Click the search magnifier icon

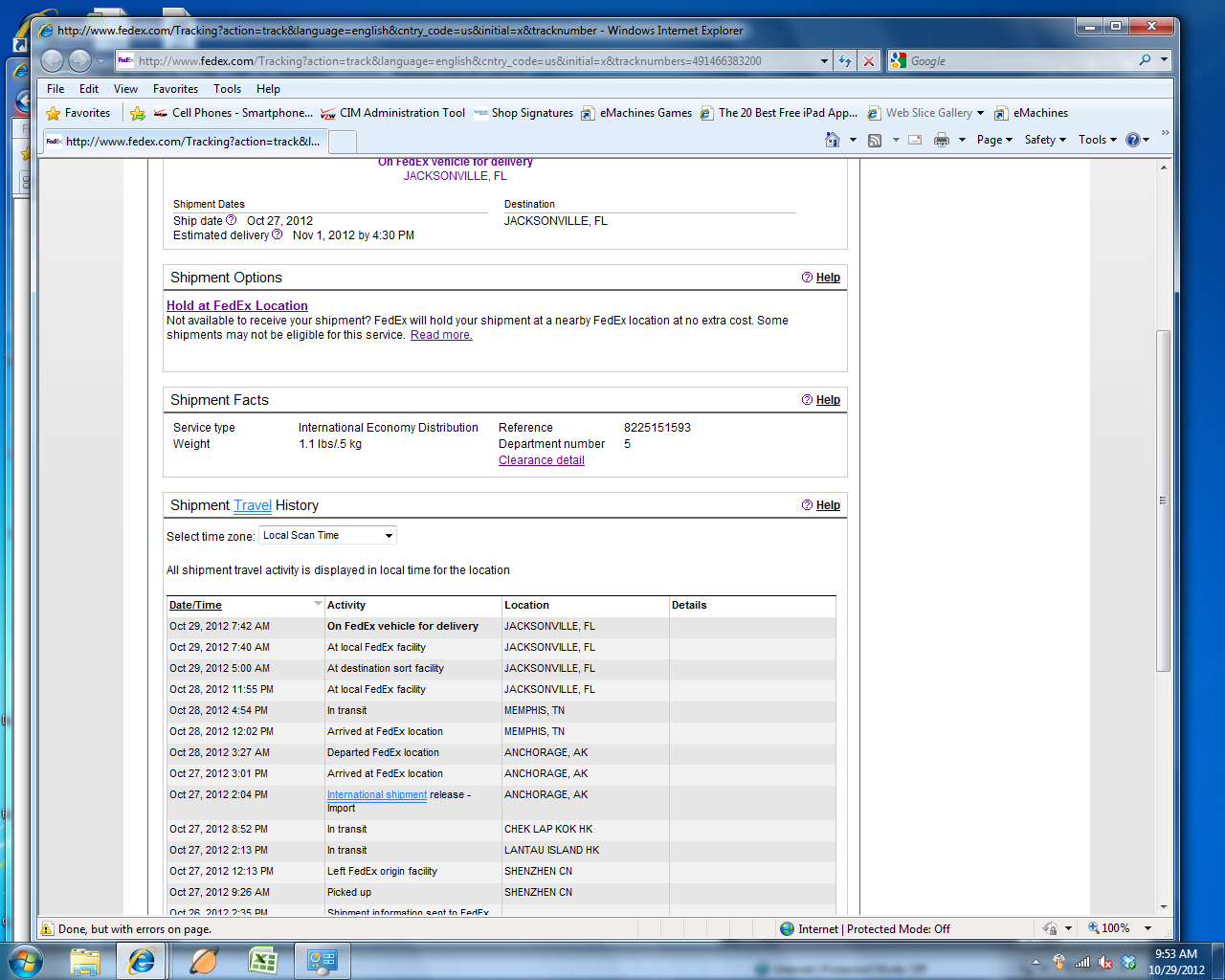click(x=1145, y=60)
